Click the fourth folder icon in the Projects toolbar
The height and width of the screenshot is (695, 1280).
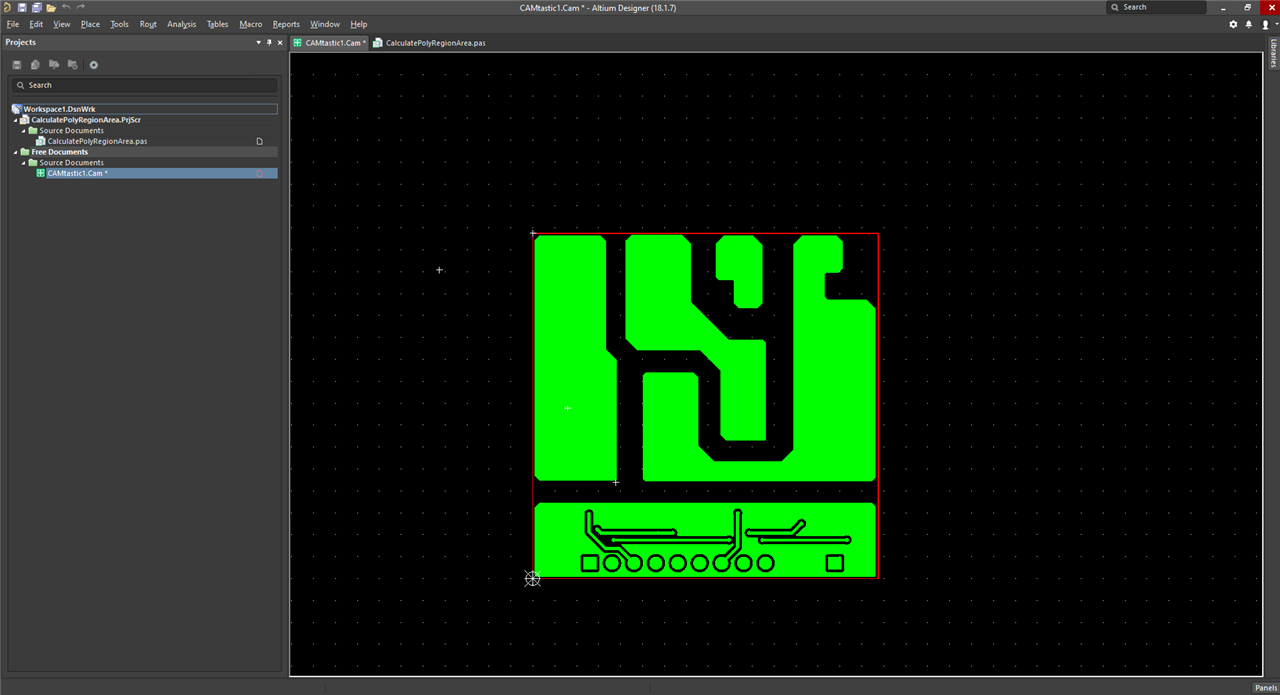73,65
